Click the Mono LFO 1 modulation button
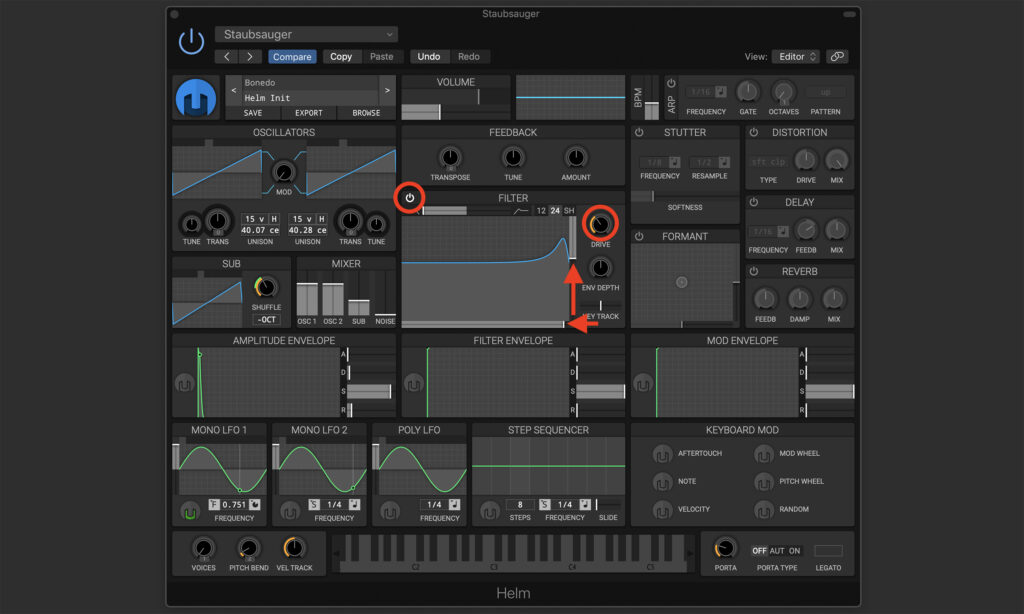 point(189,512)
